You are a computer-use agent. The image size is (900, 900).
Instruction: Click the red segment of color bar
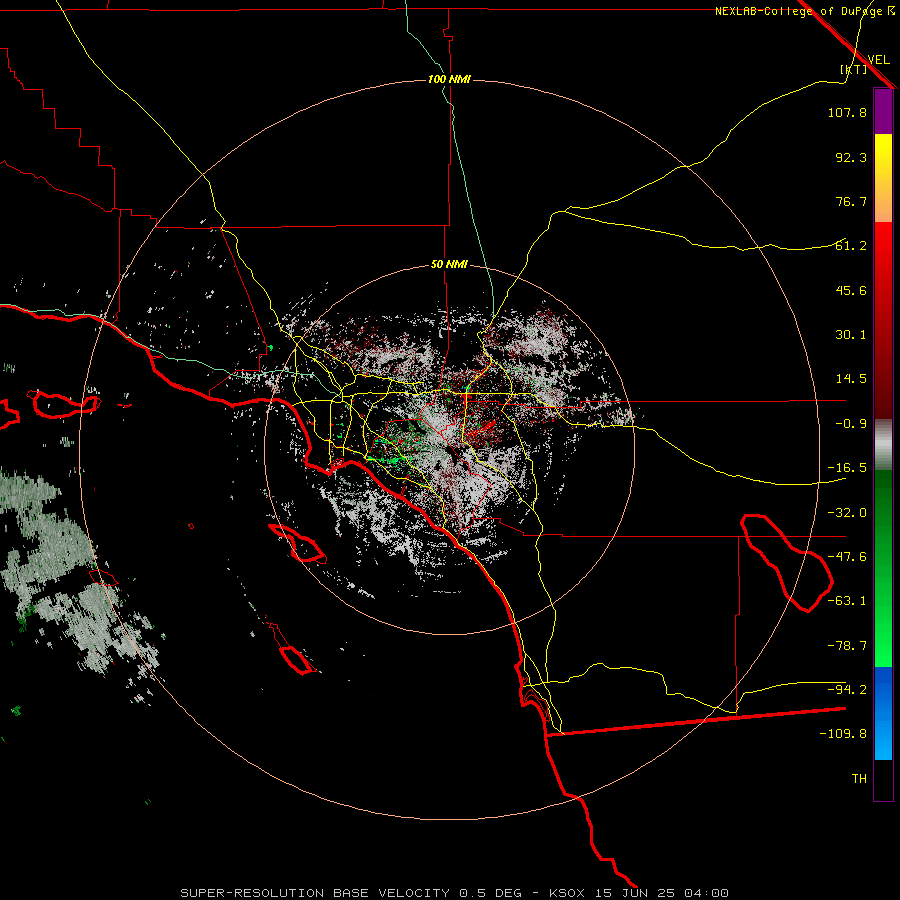883,320
